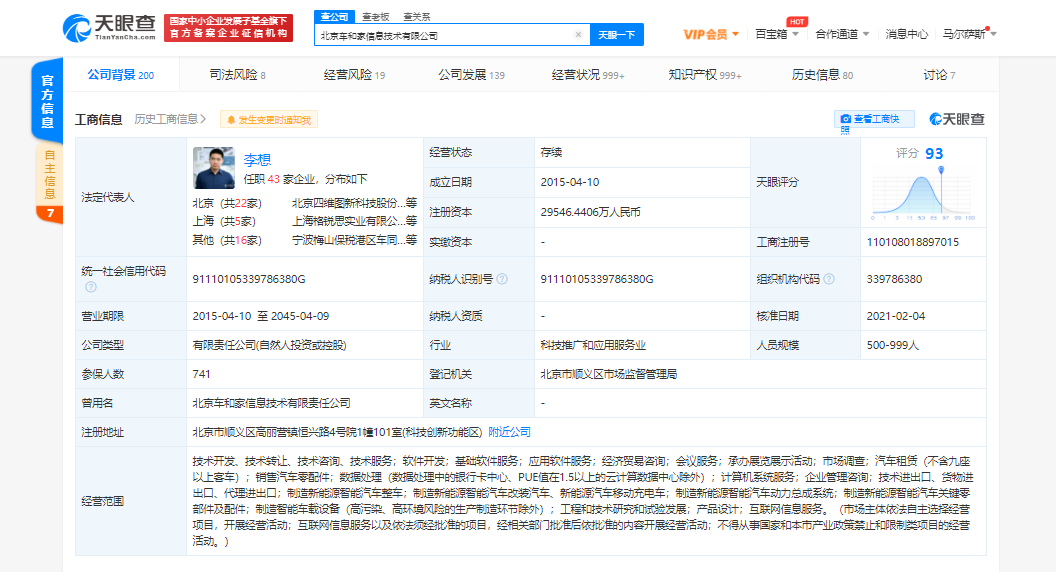
Task: Select the 查关系 search tab
Action: pyautogui.click(x=416, y=17)
